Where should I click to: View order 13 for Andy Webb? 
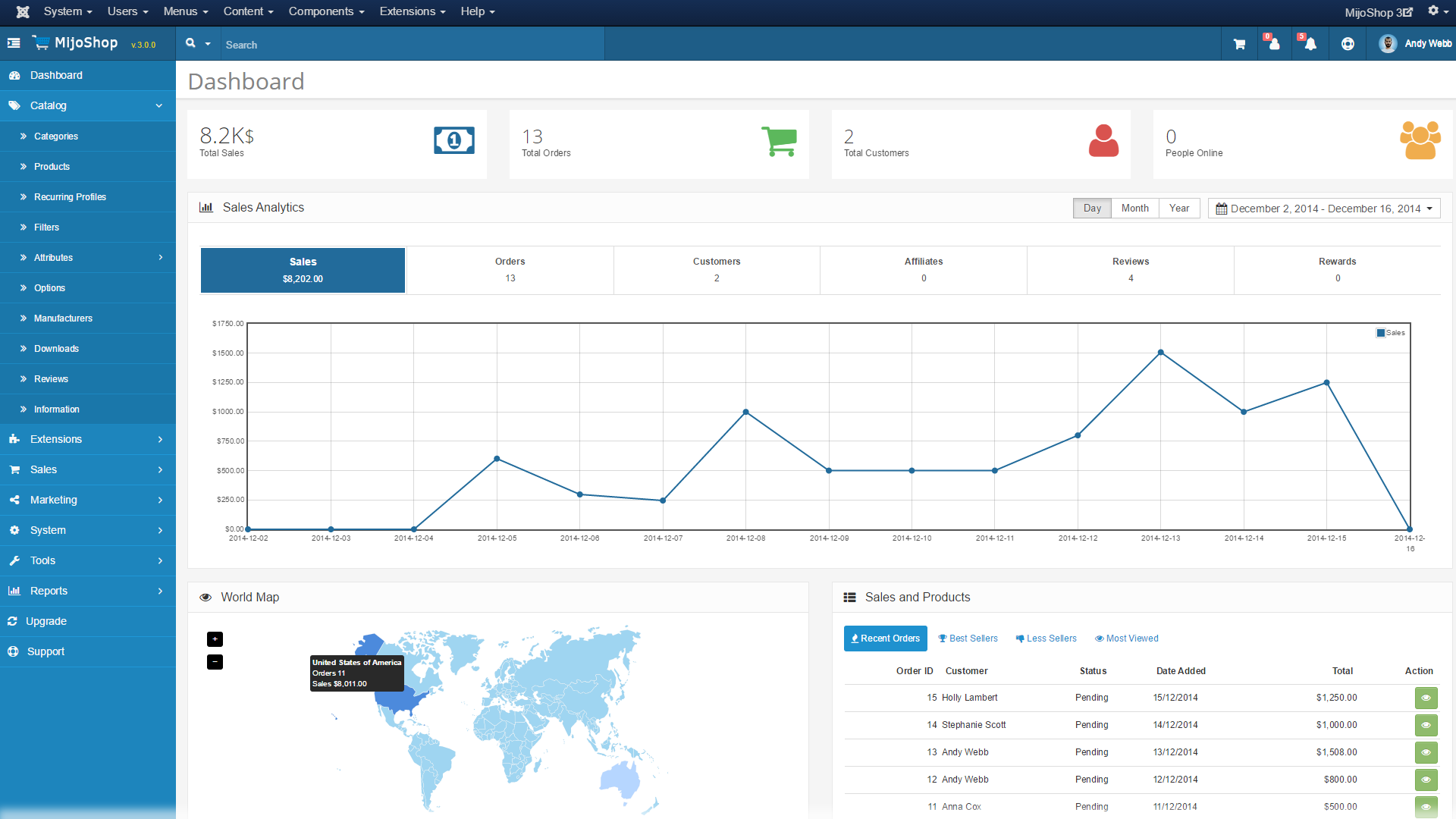tap(1426, 752)
